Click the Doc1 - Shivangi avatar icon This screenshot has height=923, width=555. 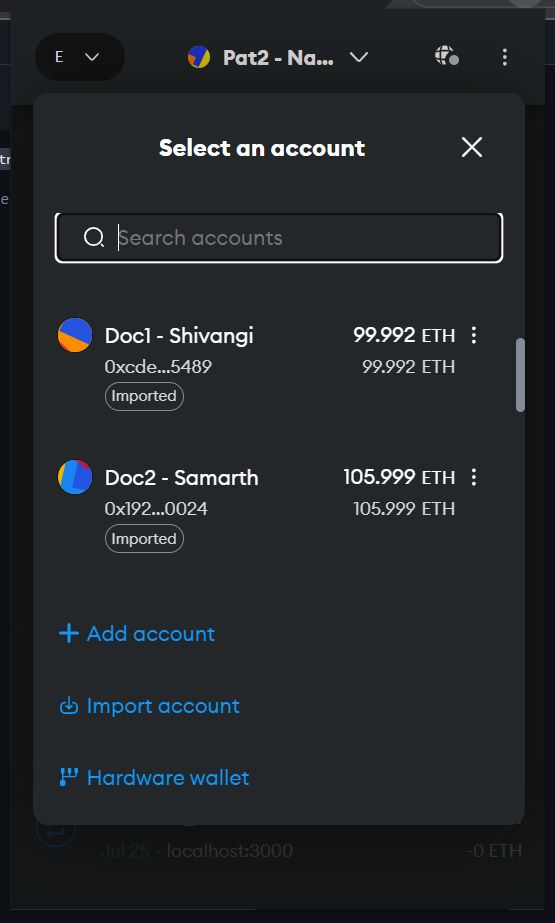[x=75, y=335]
